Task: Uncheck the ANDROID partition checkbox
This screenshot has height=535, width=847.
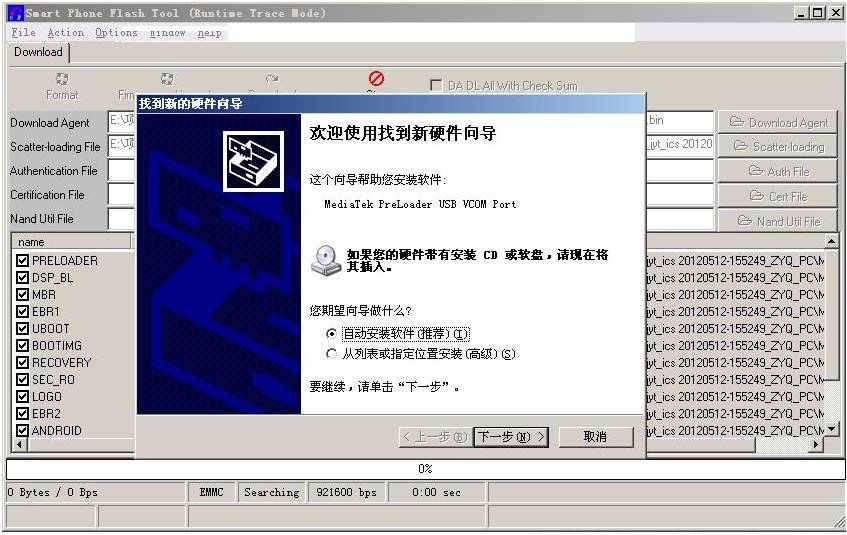Action: [22, 431]
